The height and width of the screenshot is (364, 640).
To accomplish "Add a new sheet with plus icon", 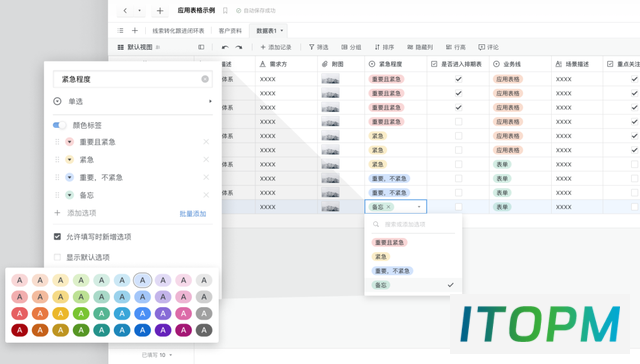I will click(x=135, y=31).
